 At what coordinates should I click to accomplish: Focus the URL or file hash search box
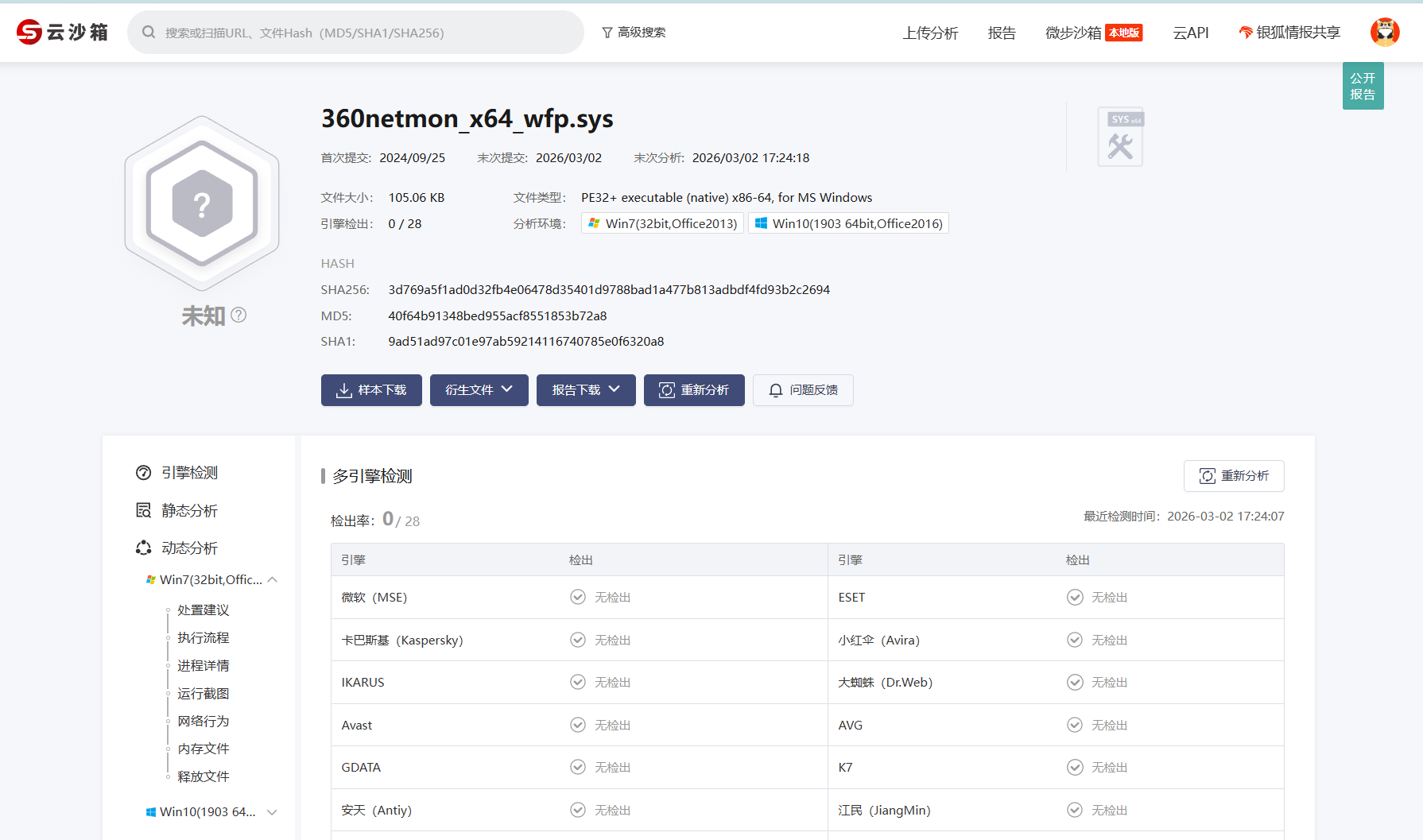pos(355,33)
